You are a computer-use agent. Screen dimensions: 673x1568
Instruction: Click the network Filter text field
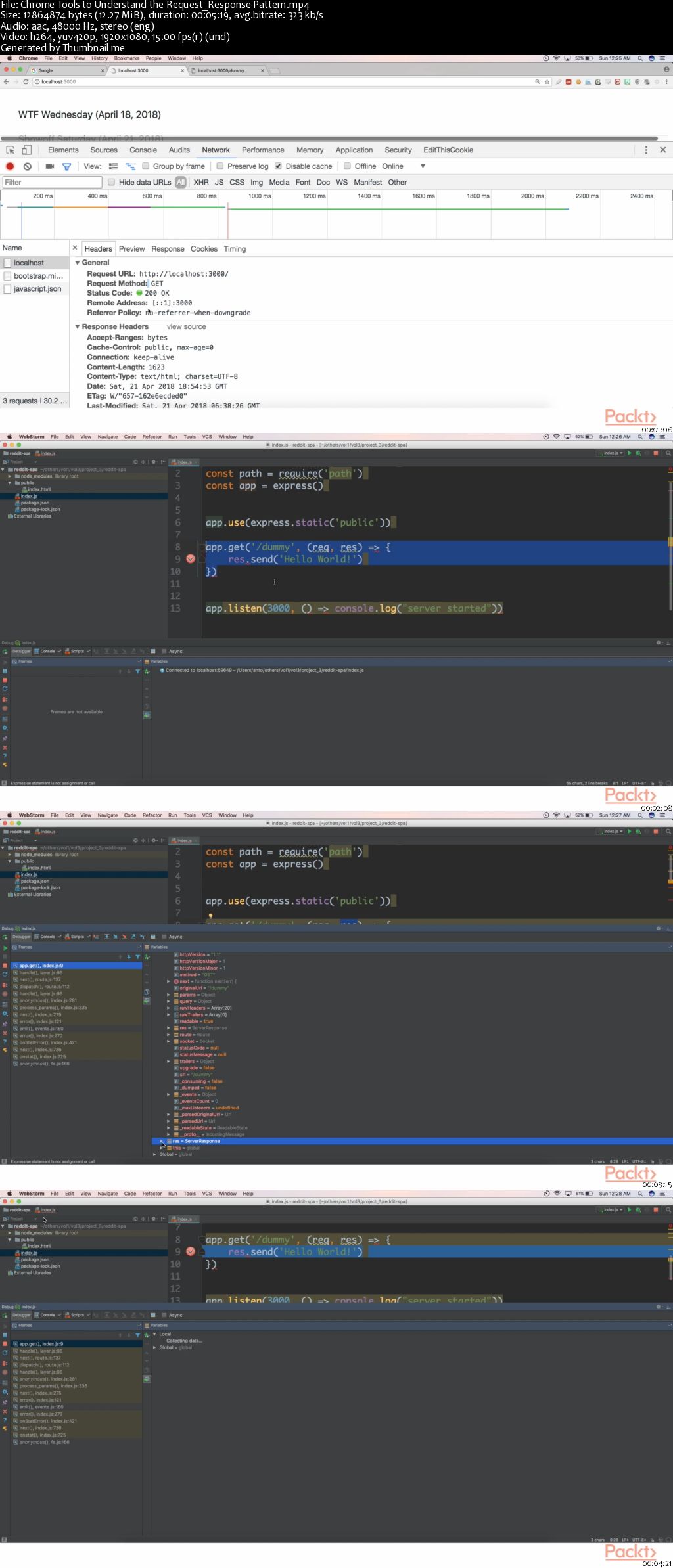point(52,182)
